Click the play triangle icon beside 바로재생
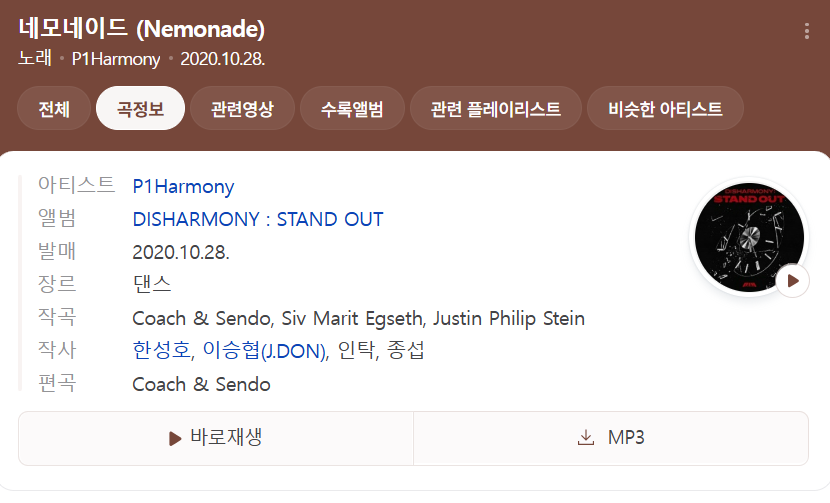The image size is (830, 503). click(175, 438)
